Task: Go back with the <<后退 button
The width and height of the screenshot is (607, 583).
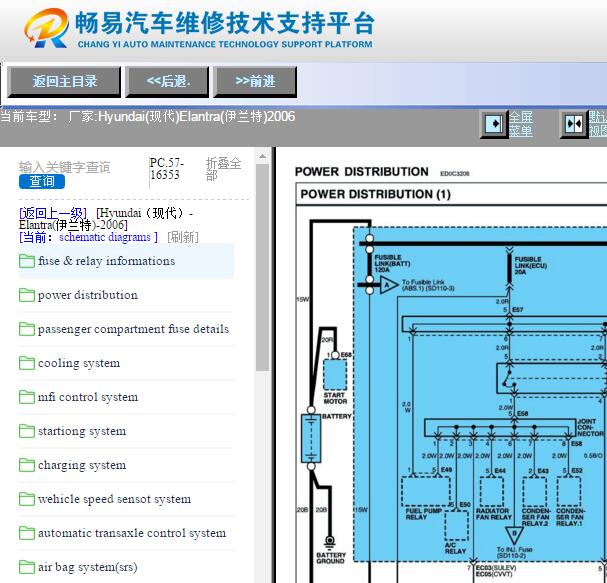Action: coord(167,82)
